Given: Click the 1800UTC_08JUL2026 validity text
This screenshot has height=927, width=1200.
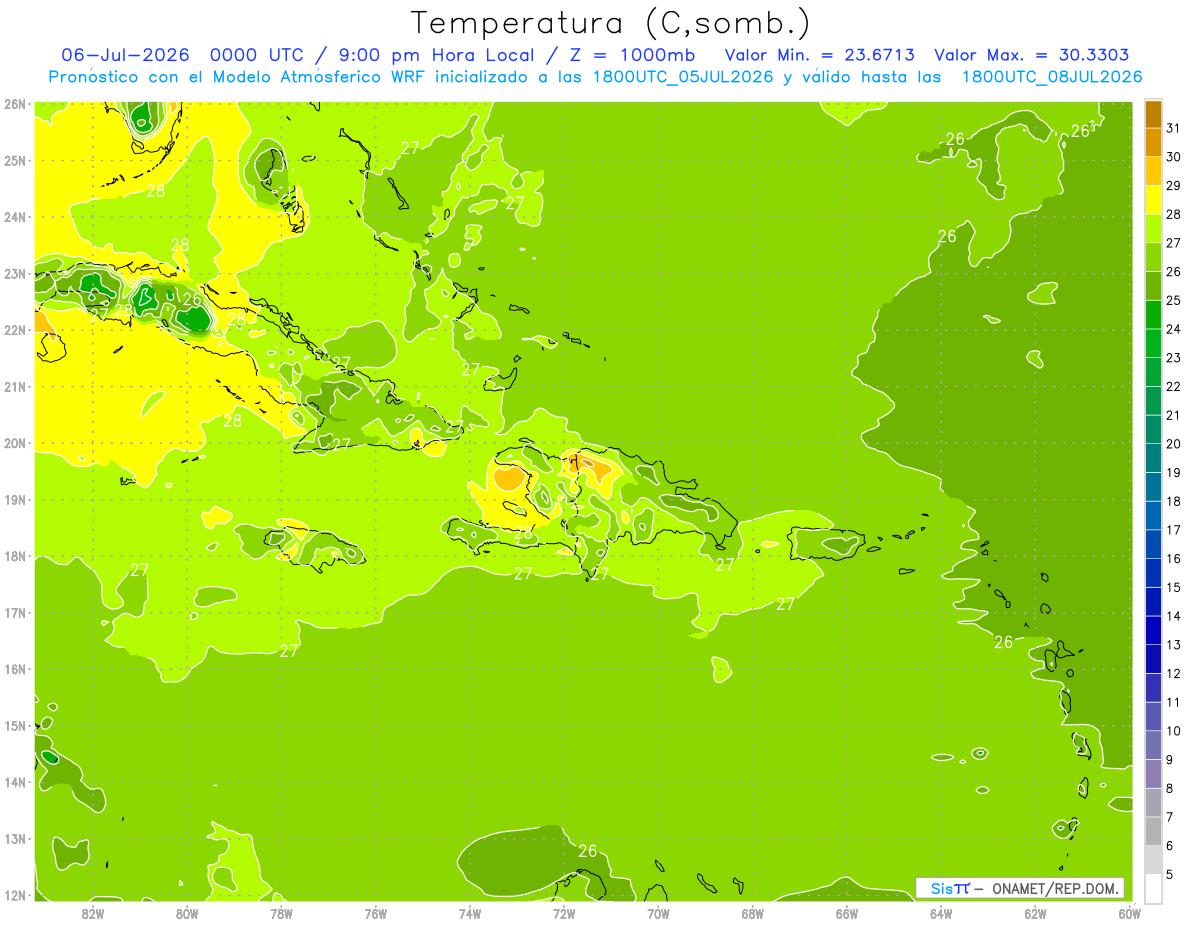Looking at the screenshot, I should pyautogui.click(x=1051, y=77).
